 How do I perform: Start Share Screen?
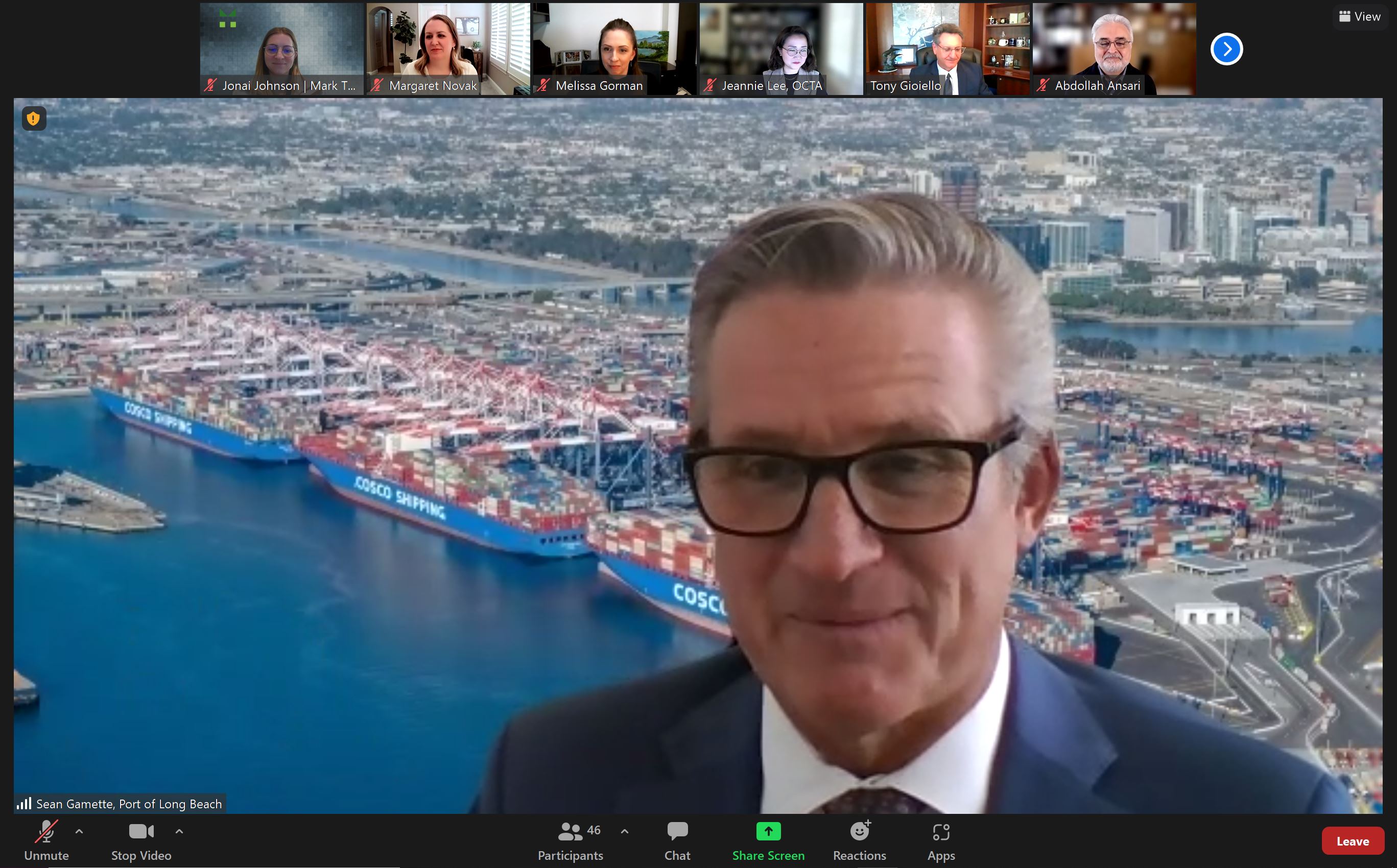coord(768,840)
